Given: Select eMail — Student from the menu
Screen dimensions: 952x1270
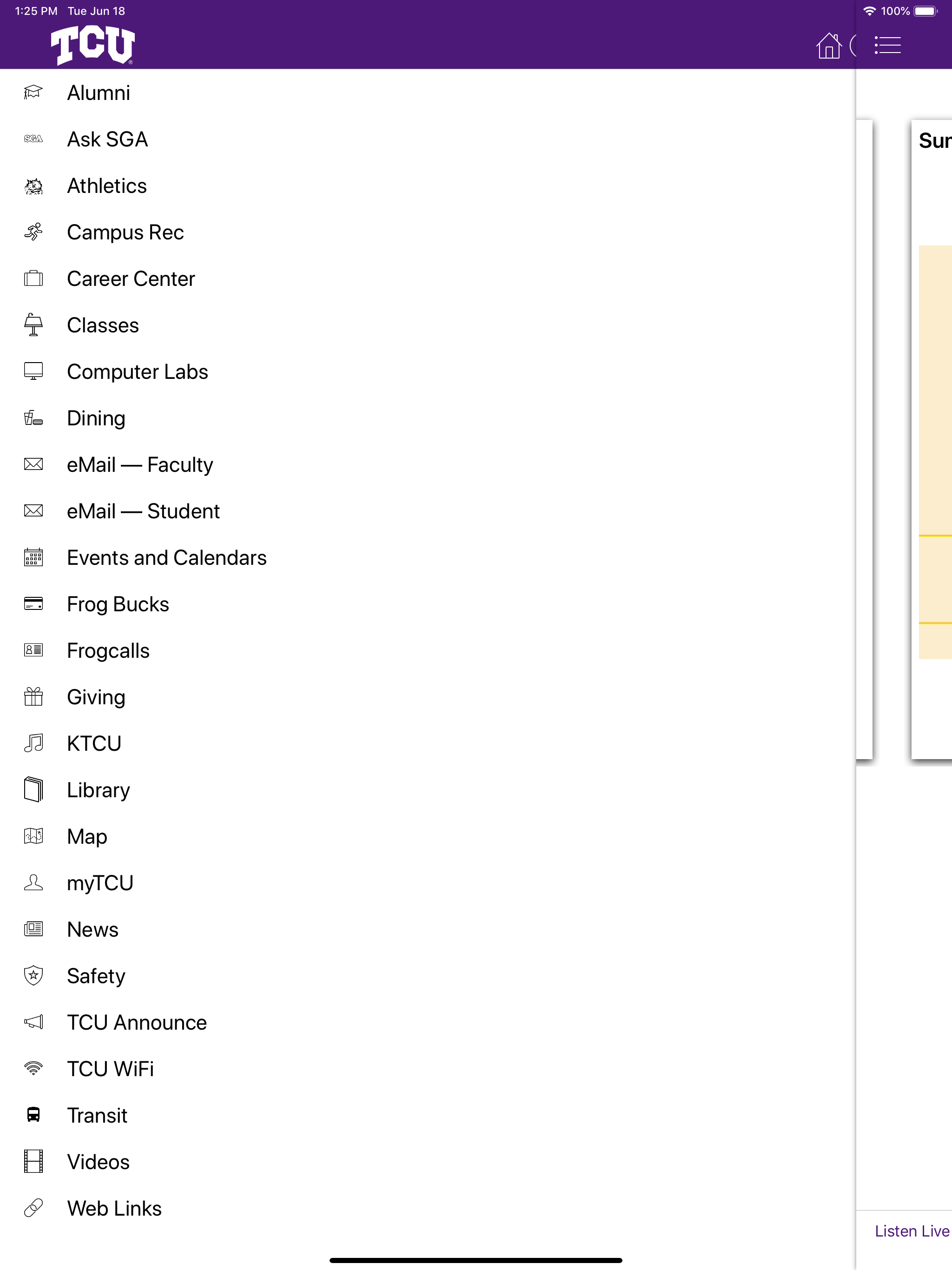Looking at the screenshot, I should 142,511.
